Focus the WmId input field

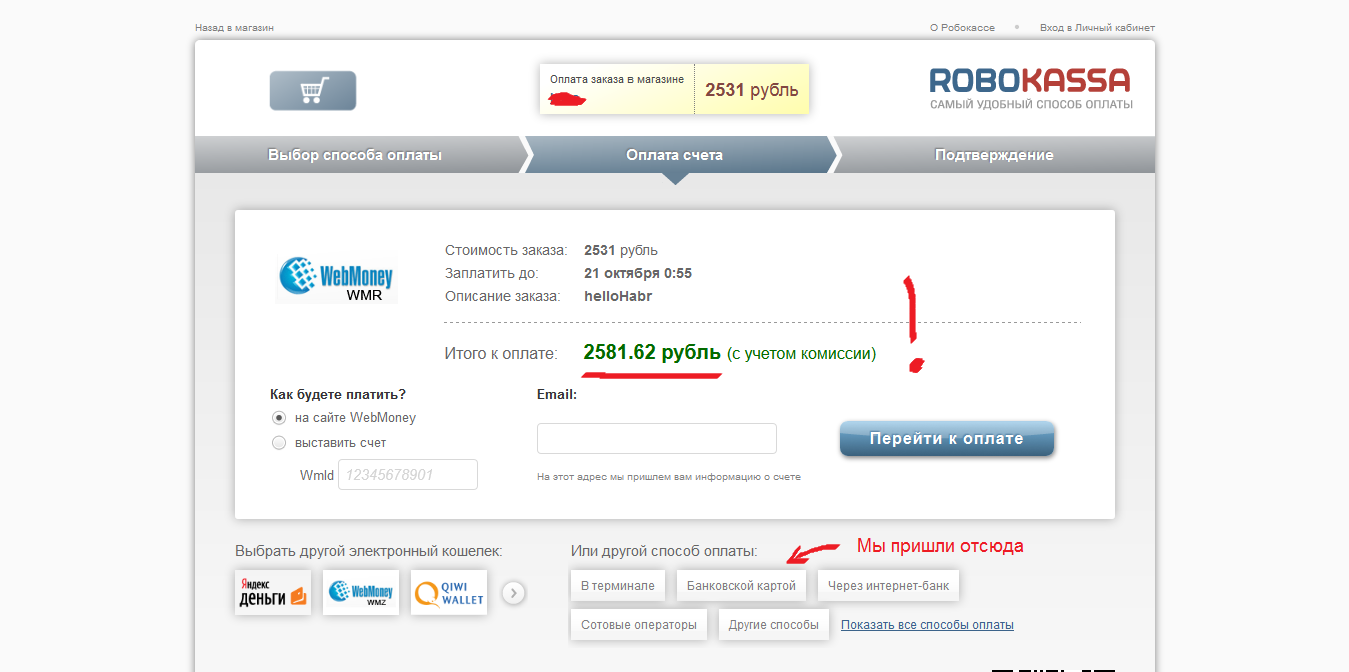click(408, 475)
